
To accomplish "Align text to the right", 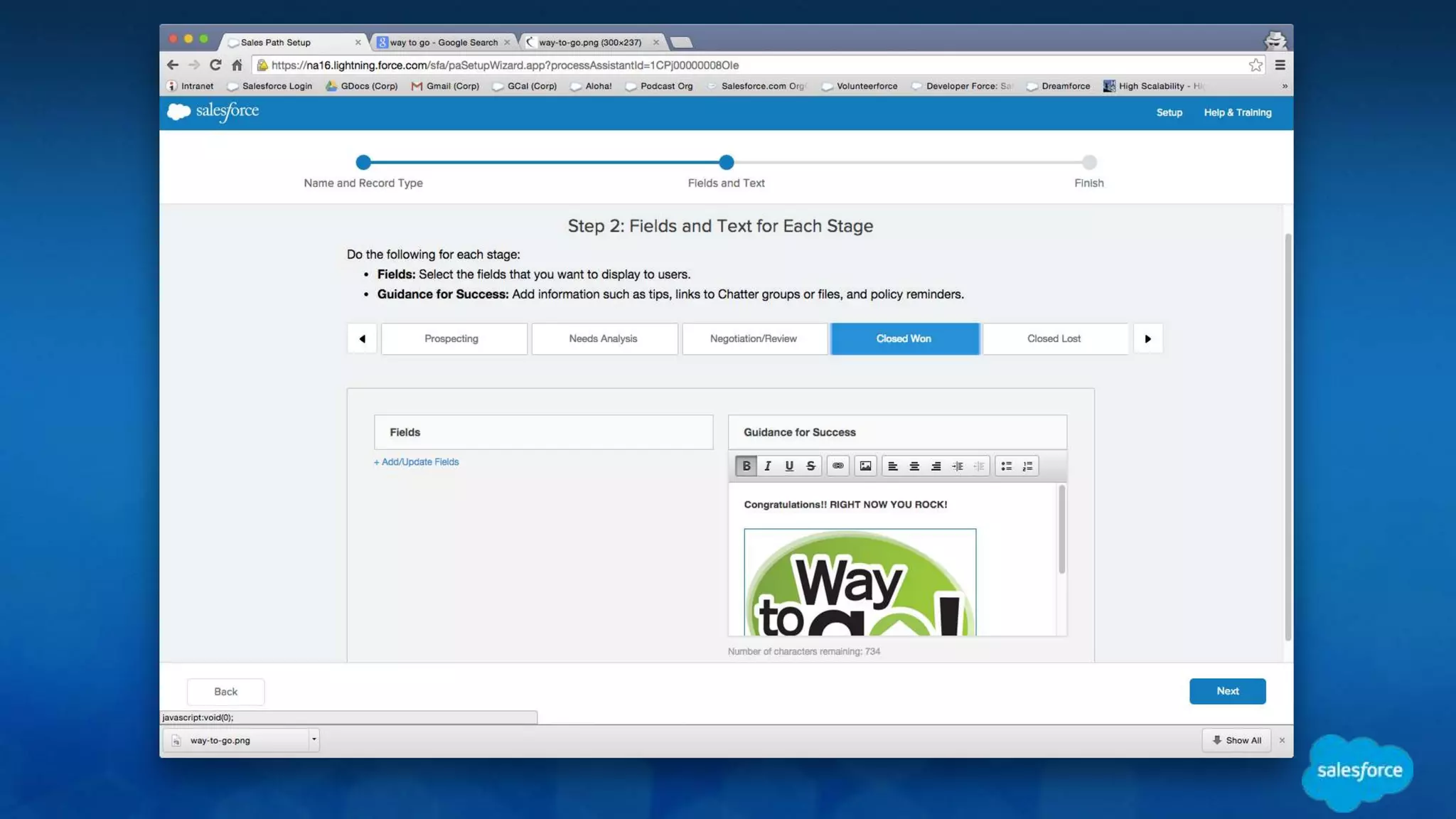I will point(936,466).
